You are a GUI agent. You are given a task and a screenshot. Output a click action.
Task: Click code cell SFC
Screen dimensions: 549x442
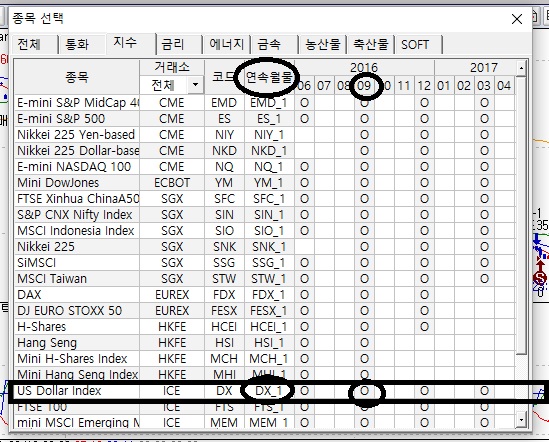tap(224, 199)
